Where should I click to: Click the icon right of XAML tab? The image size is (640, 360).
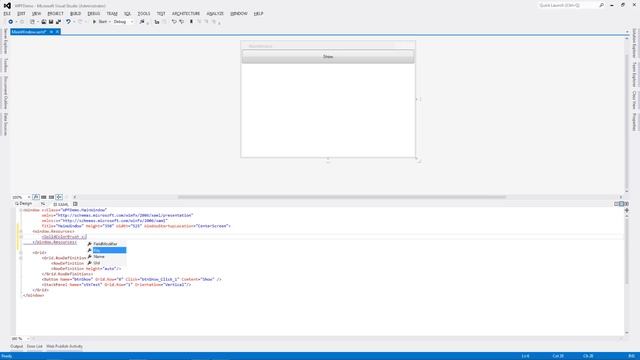[75, 204]
